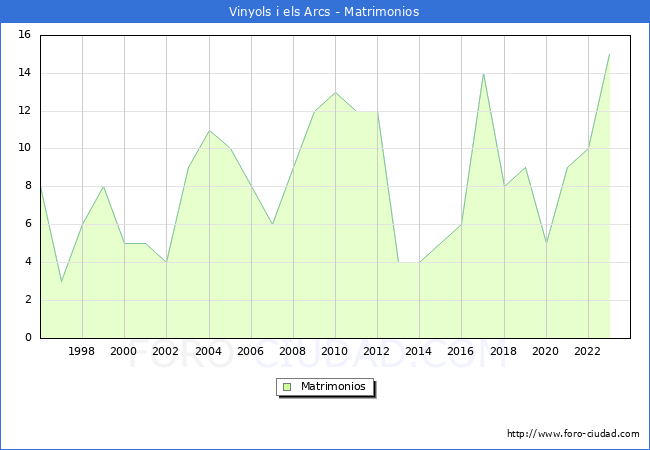The width and height of the screenshot is (650, 450).
Task: Select the 2010 x-axis label
Action: 335,352
